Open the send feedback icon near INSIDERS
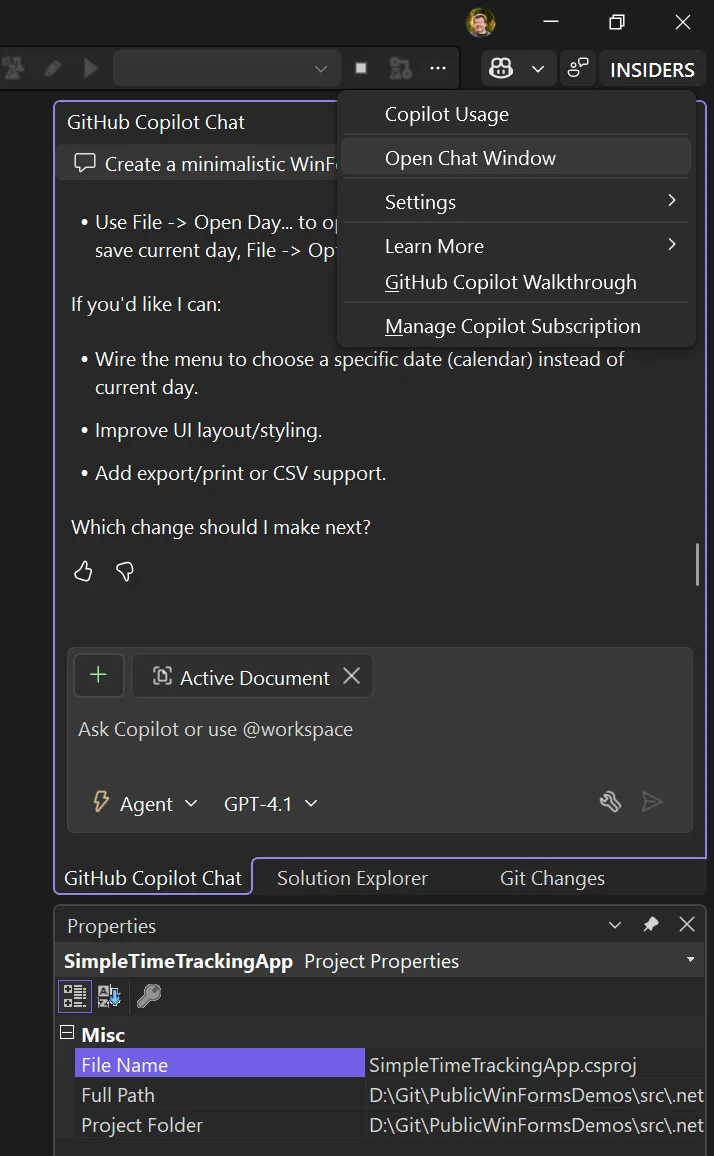This screenshot has height=1156, width=714. click(x=577, y=68)
